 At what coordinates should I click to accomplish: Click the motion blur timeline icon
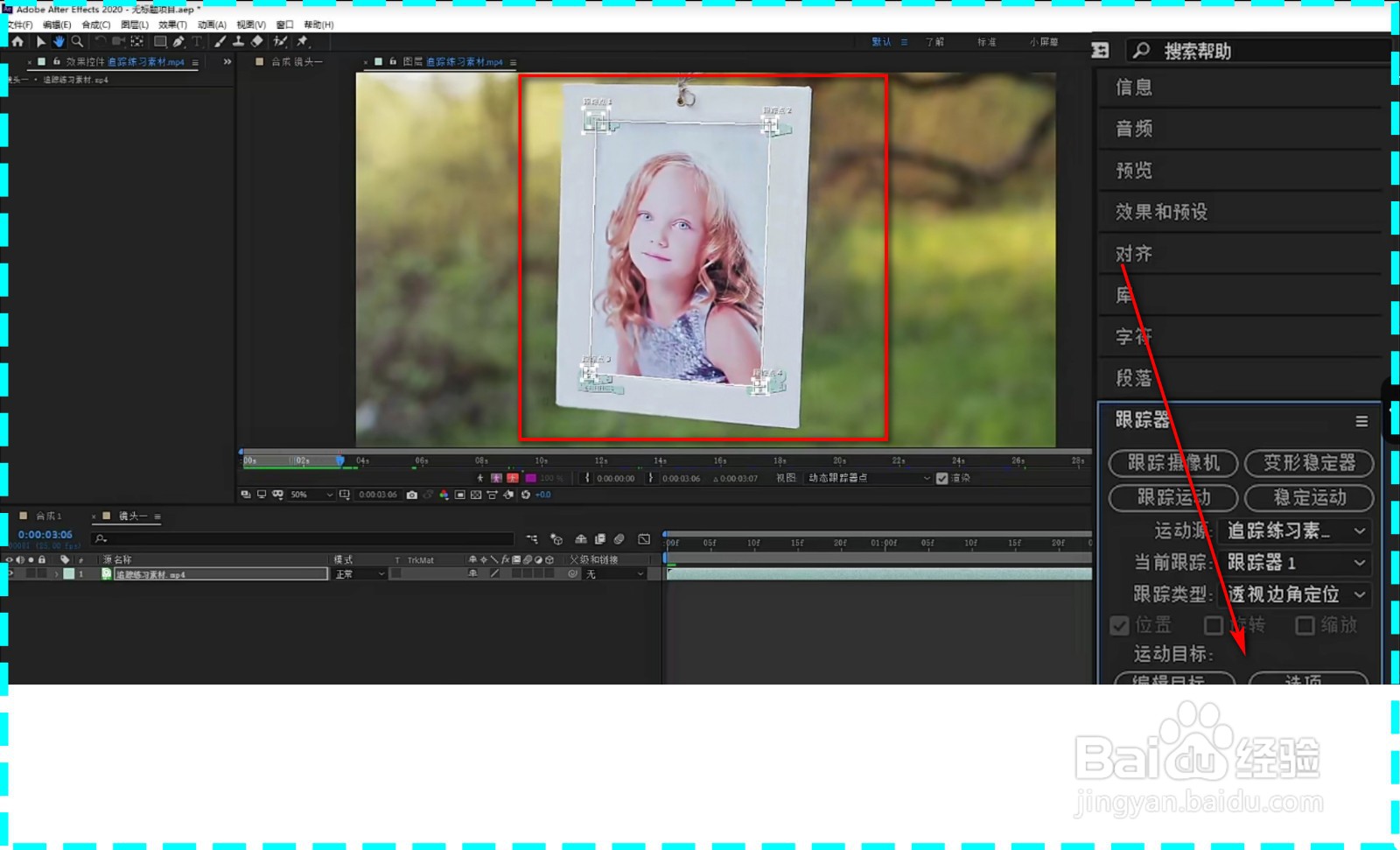619,539
